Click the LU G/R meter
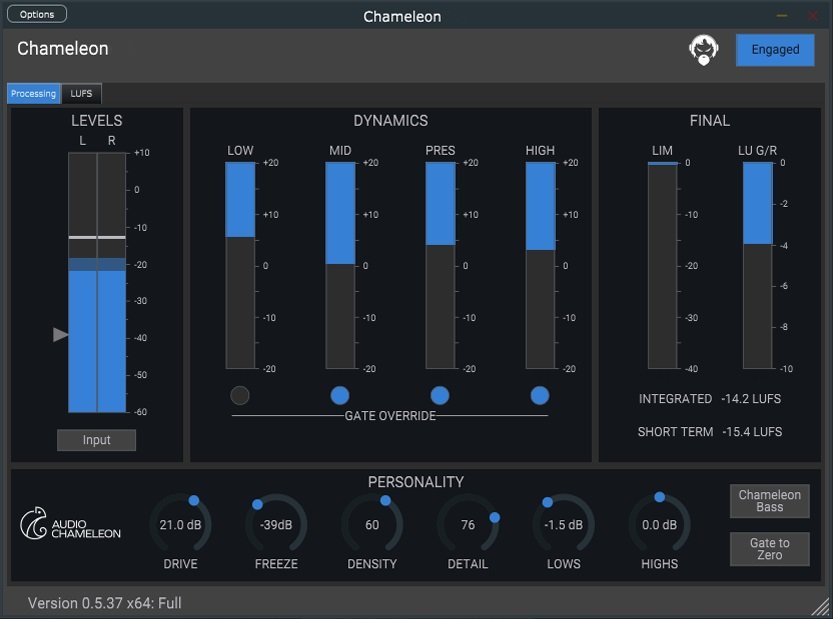Image resolution: width=833 pixels, height=619 pixels. 758,265
